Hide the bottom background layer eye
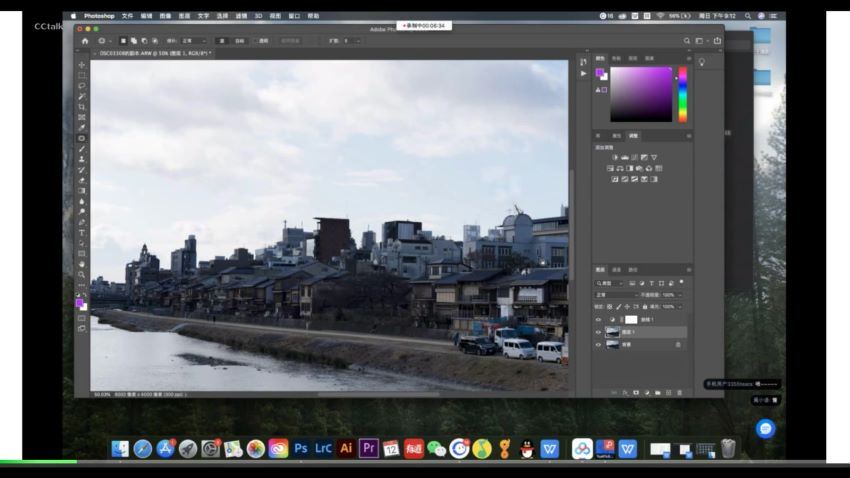This screenshot has width=850, height=478. click(598, 345)
